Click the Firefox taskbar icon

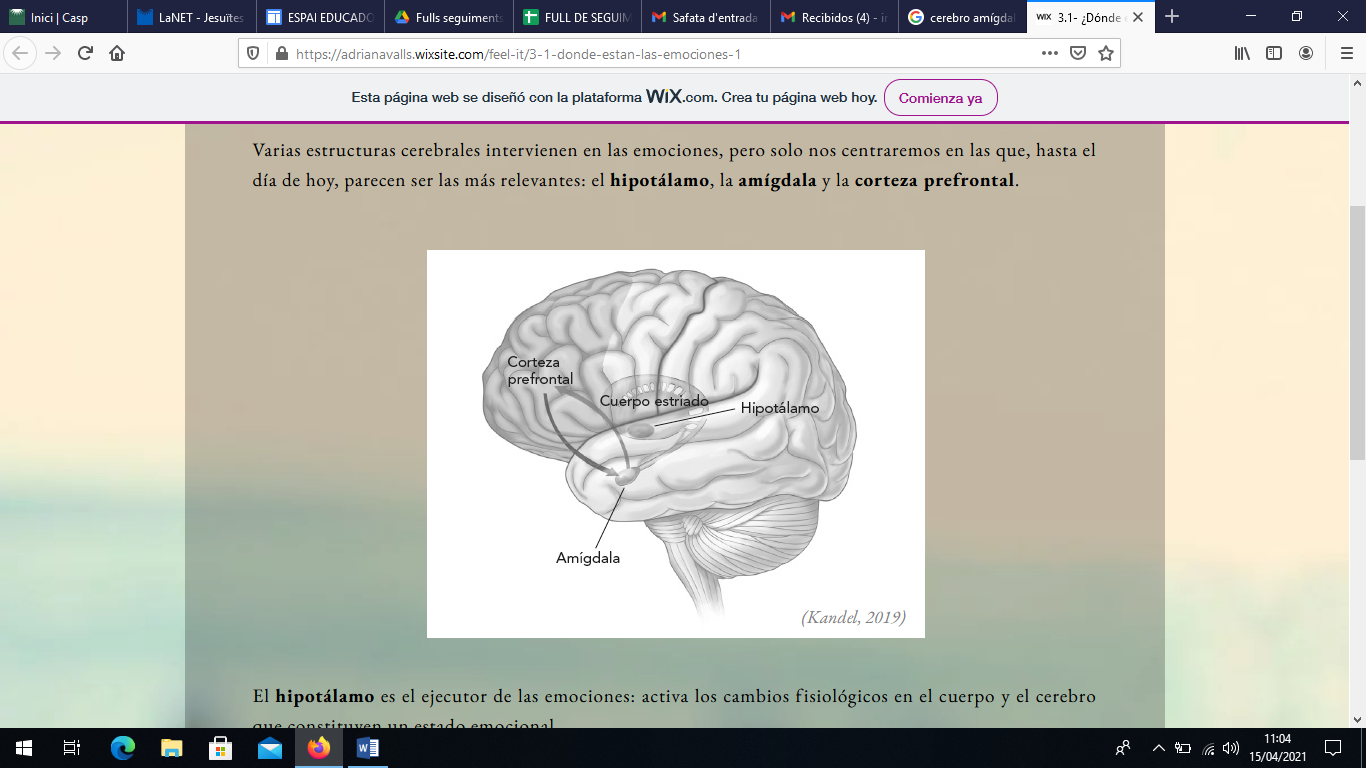[x=319, y=748]
